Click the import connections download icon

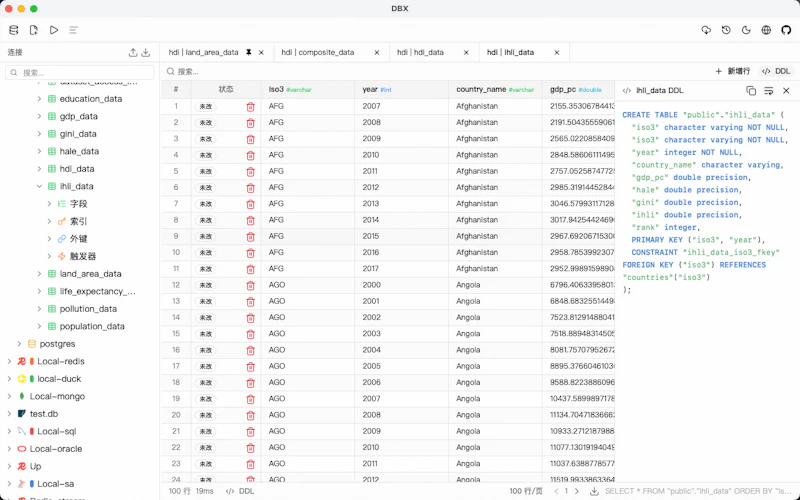pyautogui.click(x=146, y=52)
